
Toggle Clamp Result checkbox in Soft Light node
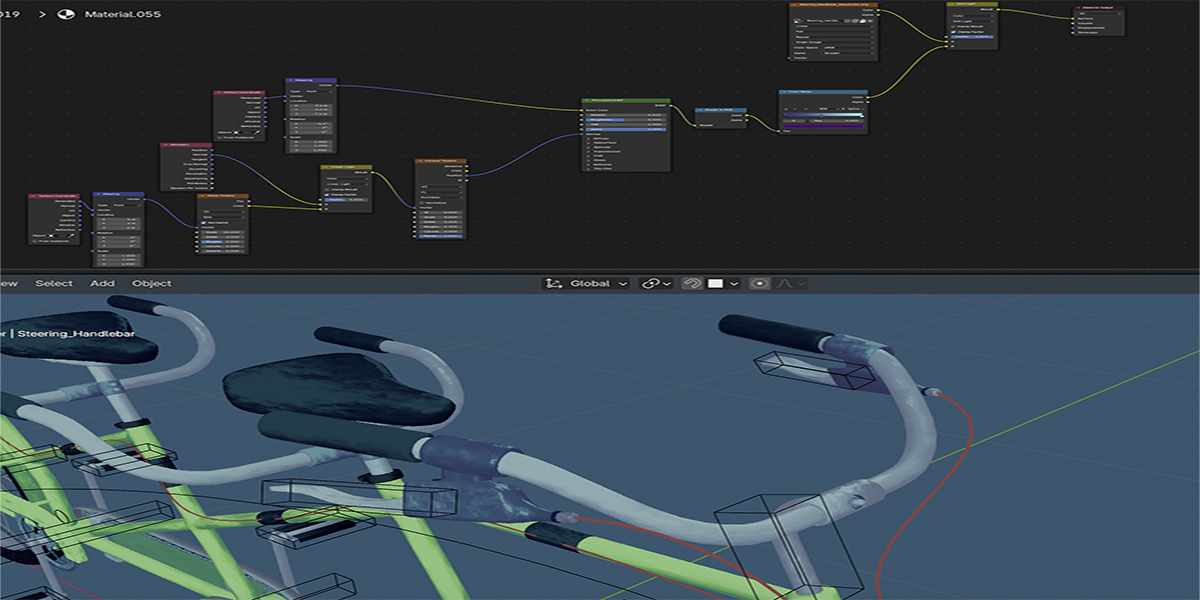(953, 26)
